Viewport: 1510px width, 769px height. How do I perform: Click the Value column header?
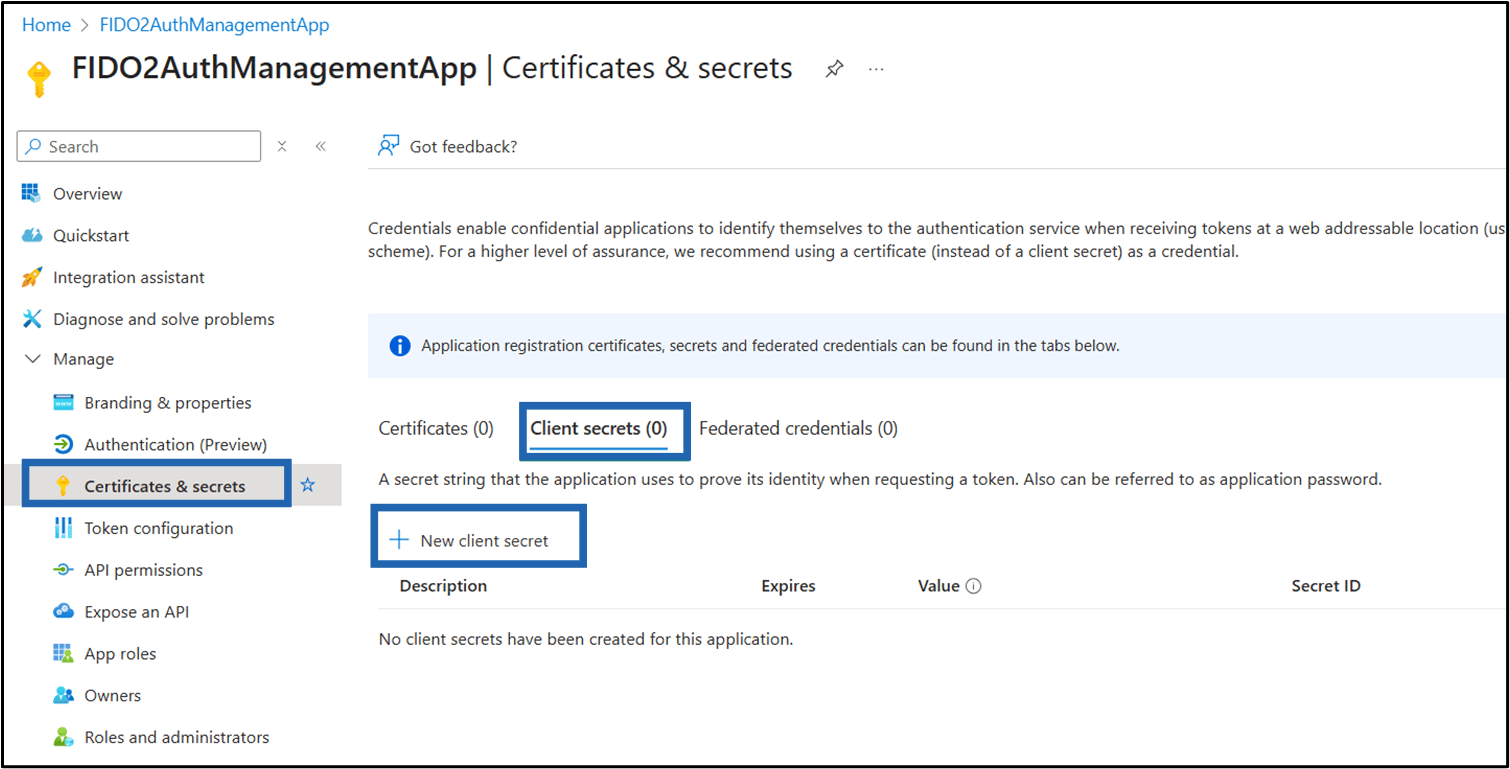(x=938, y=586)
